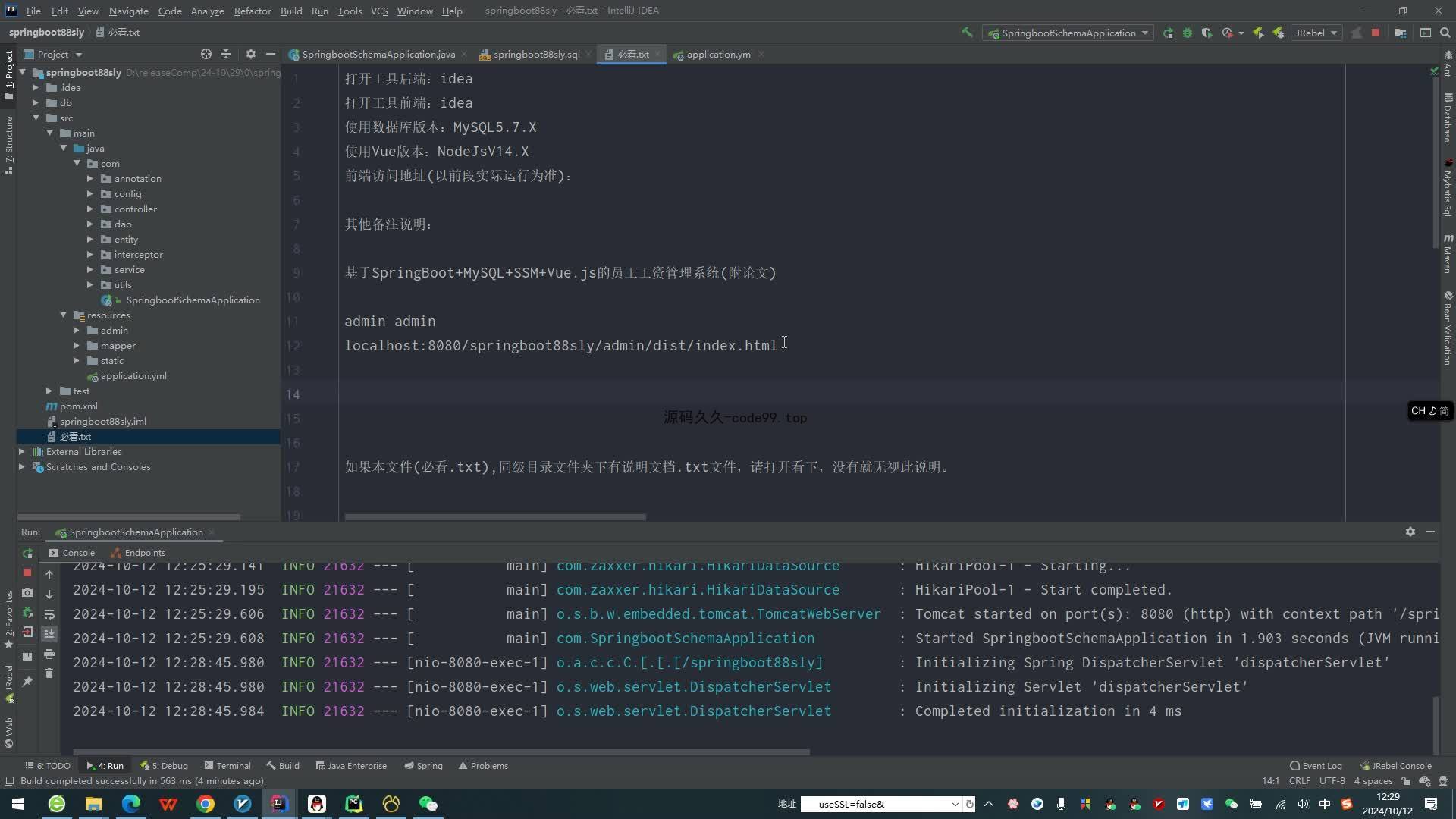This screenshot has height=819, width=1456.
Task: Collapse the src folder
Action: tap(35, 118)
